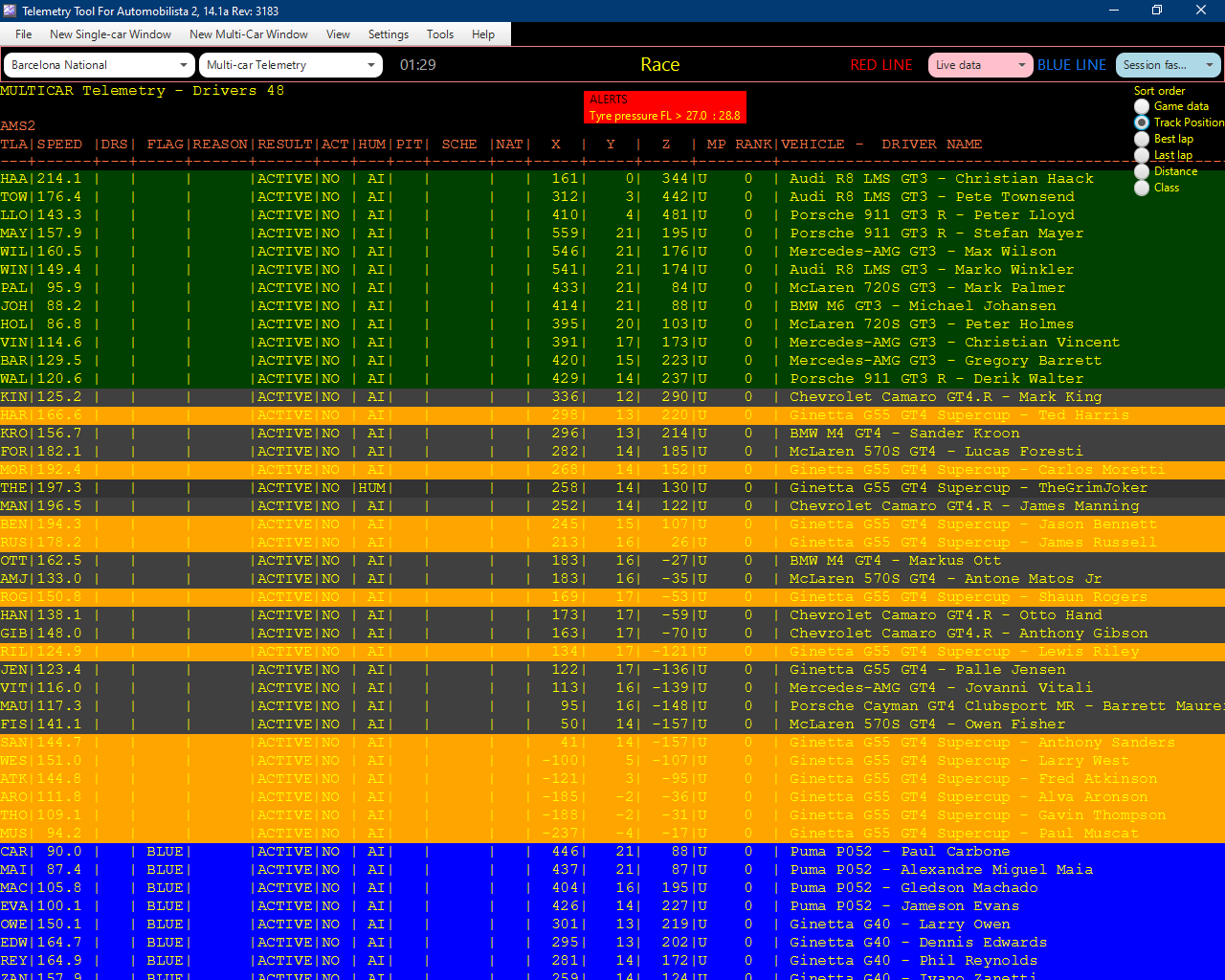Select the Anthony Gibson driver row
This screenshot has width=1225, height=980.
[x=612, y=634]
